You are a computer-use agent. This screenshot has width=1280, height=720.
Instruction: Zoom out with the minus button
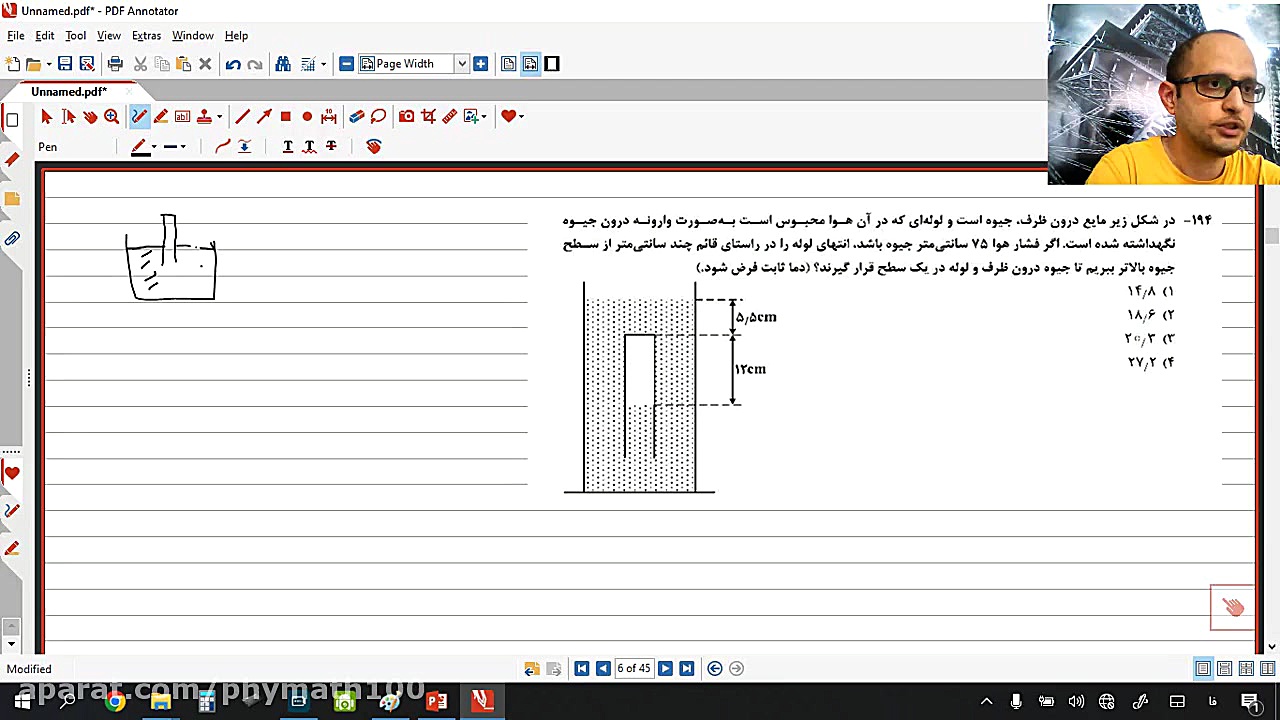tap(346, 64)
